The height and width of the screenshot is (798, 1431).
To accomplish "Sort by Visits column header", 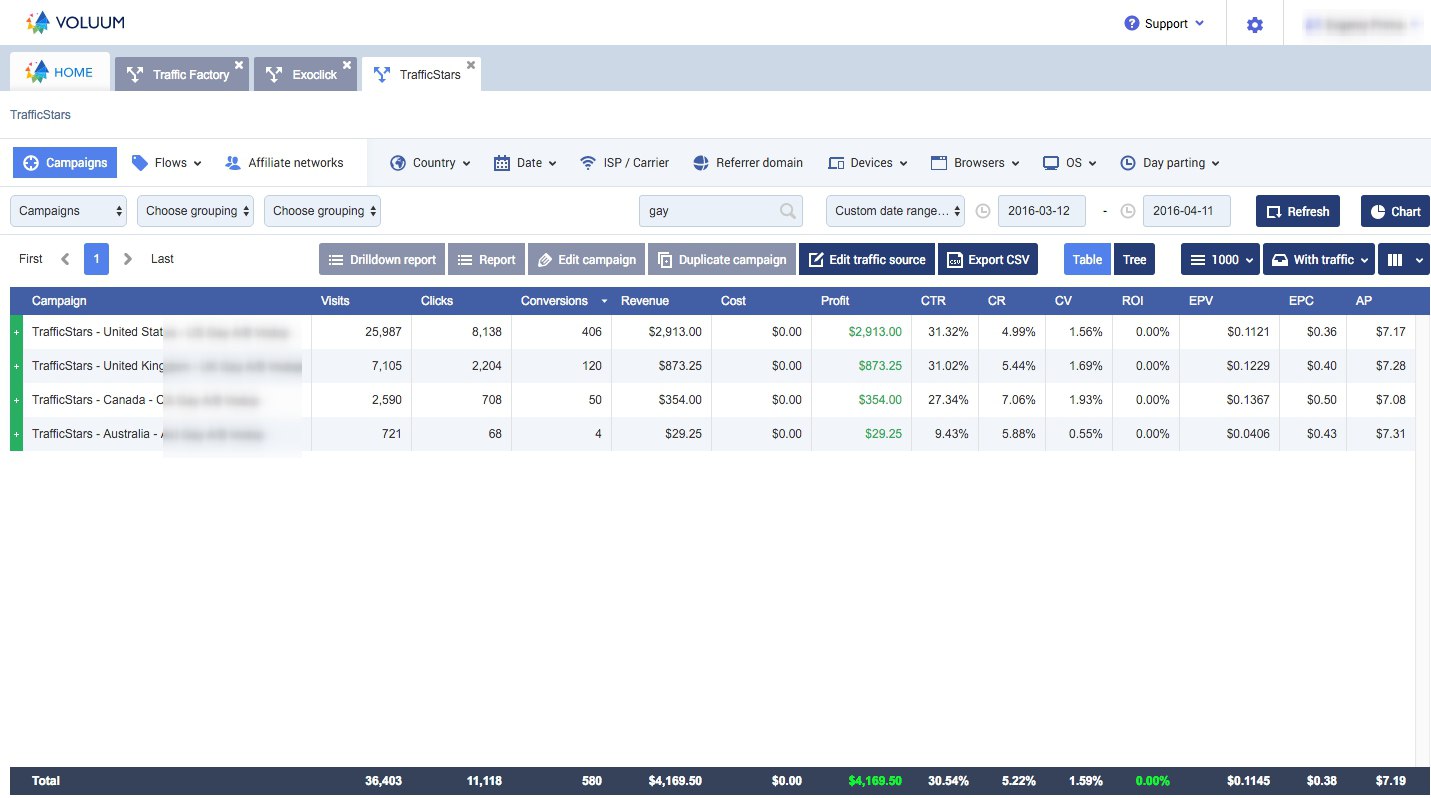I will [335, 301].
